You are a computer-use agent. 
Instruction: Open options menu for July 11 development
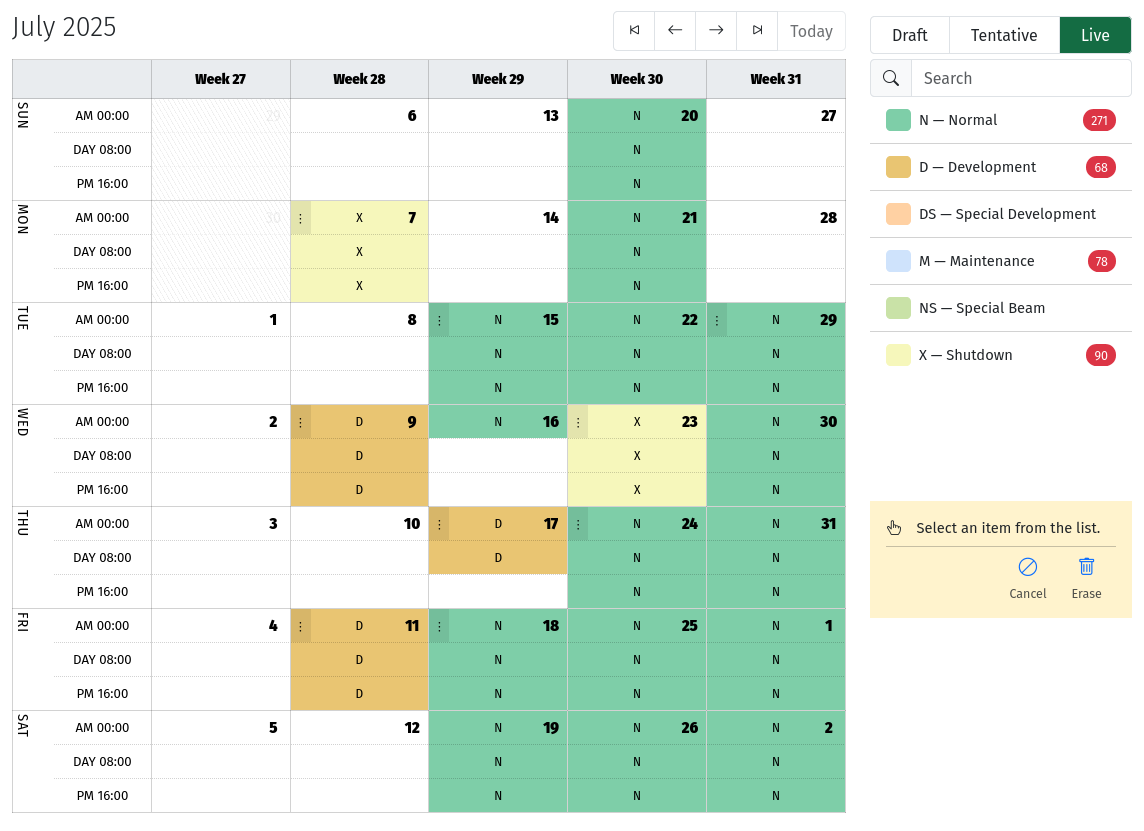click(x=301, y=626)
